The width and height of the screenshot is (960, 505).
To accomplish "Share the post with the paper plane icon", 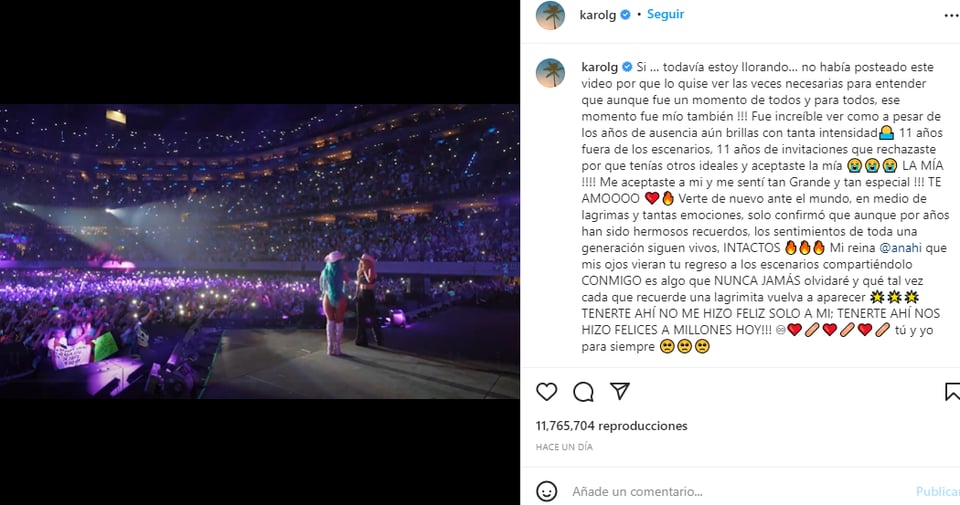I will 620,391.
